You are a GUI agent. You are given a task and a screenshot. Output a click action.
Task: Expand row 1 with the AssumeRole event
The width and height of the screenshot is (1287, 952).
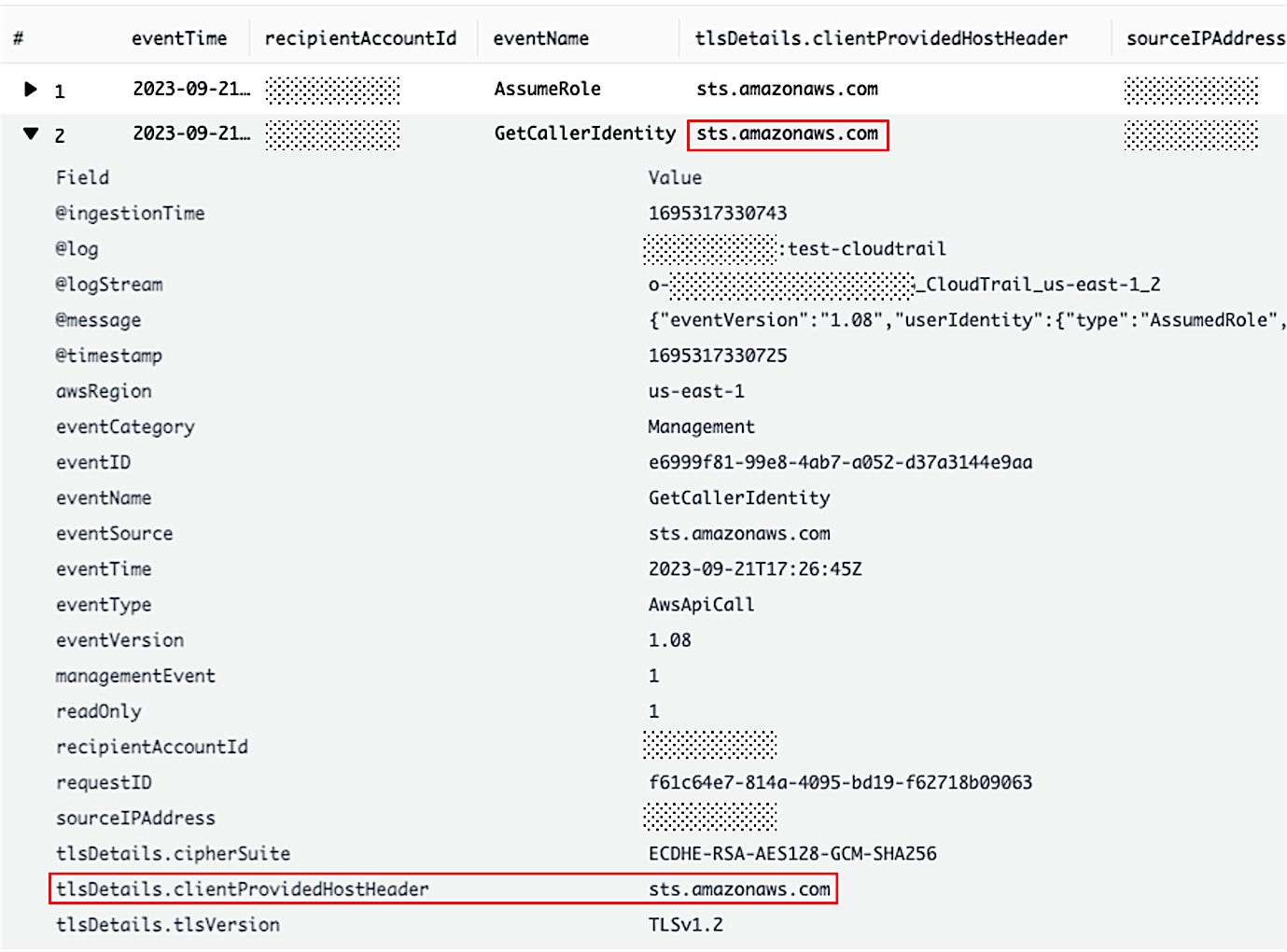click(x=31, y=89)
